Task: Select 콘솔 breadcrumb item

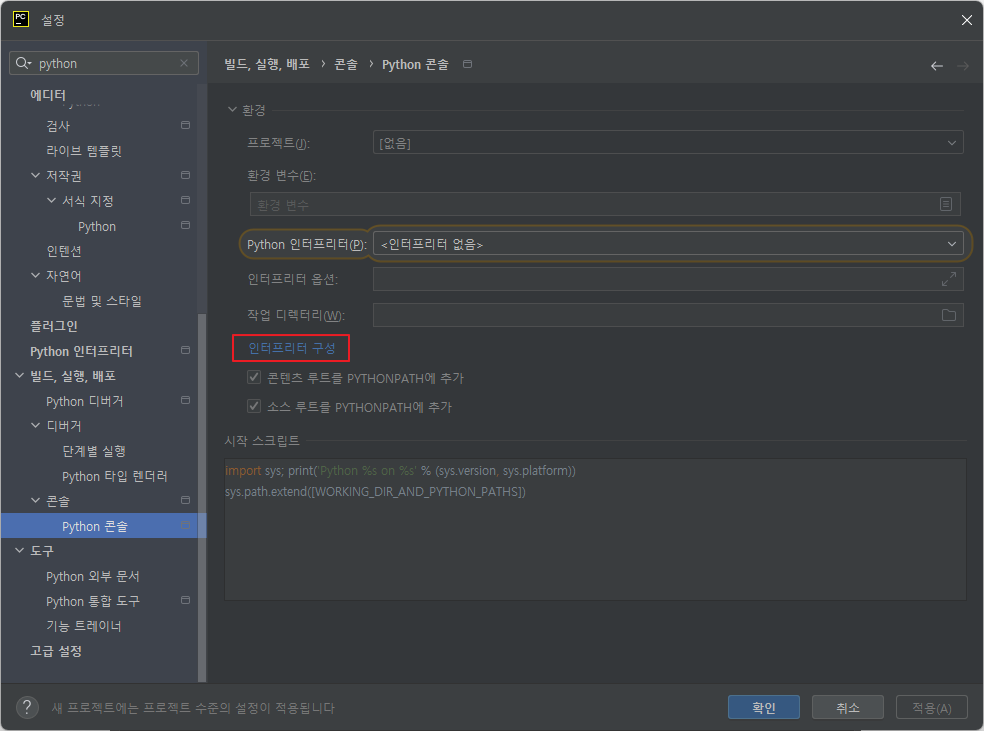Action: (x=346, y=64)
